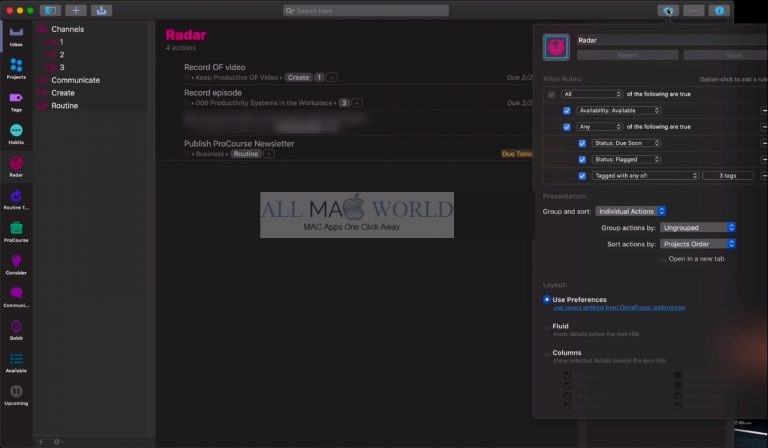Open the ProCourse perspective
Image resolution: width=768 pixels, height=448 pixels.
click(x=16, y=232)
